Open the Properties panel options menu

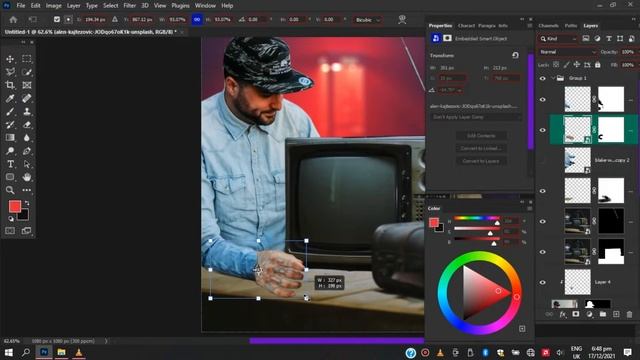pos(529,26)
